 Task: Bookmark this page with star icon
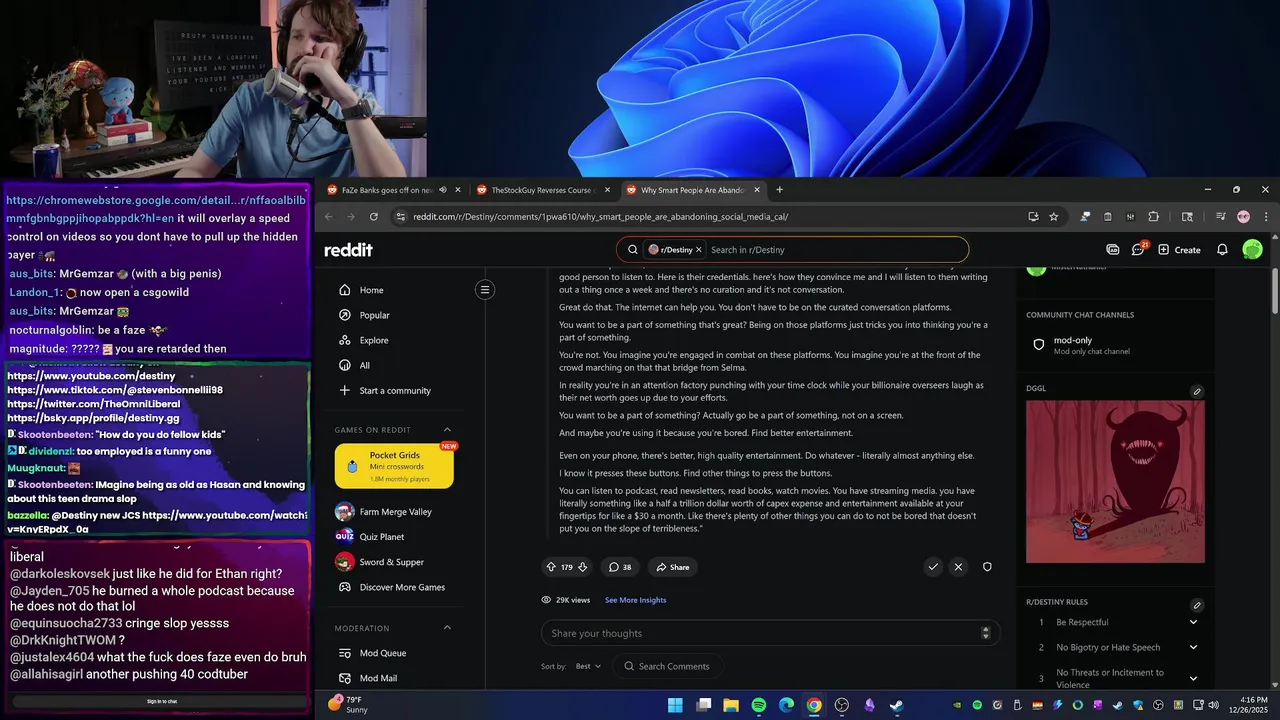point(1053,216)
